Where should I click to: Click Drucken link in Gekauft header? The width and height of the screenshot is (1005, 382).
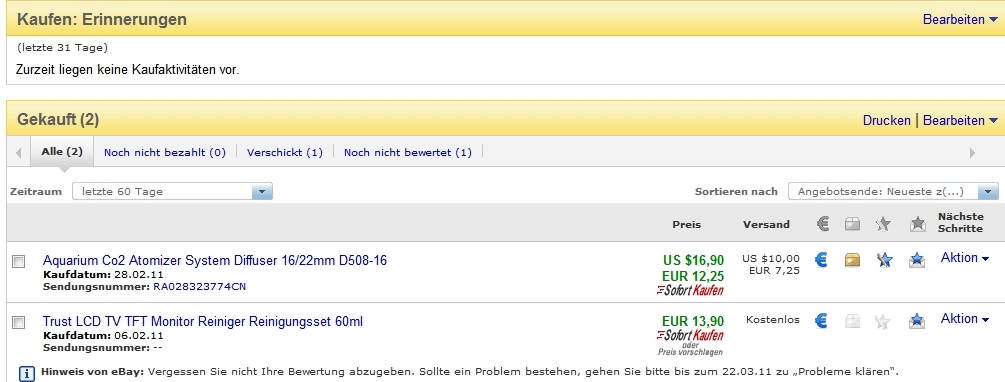(x=886, y=120)
